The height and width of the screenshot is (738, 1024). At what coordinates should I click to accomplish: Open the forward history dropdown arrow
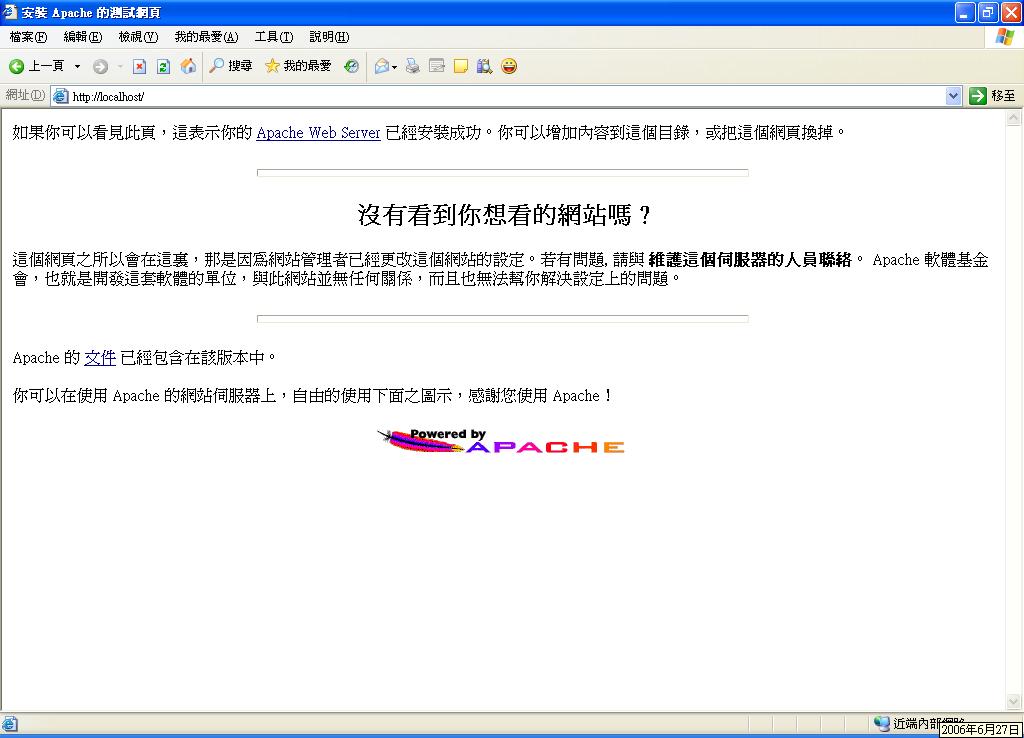click(x=120, y=66)
